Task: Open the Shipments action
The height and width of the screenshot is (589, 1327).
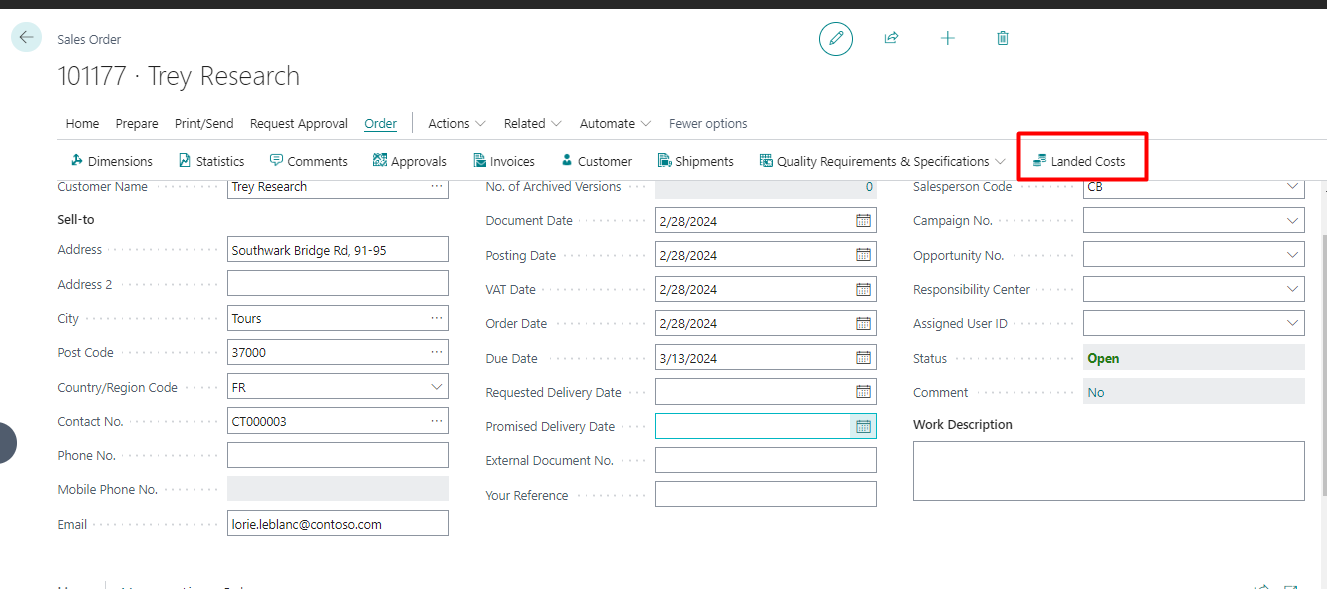Action: coord(696,161)
